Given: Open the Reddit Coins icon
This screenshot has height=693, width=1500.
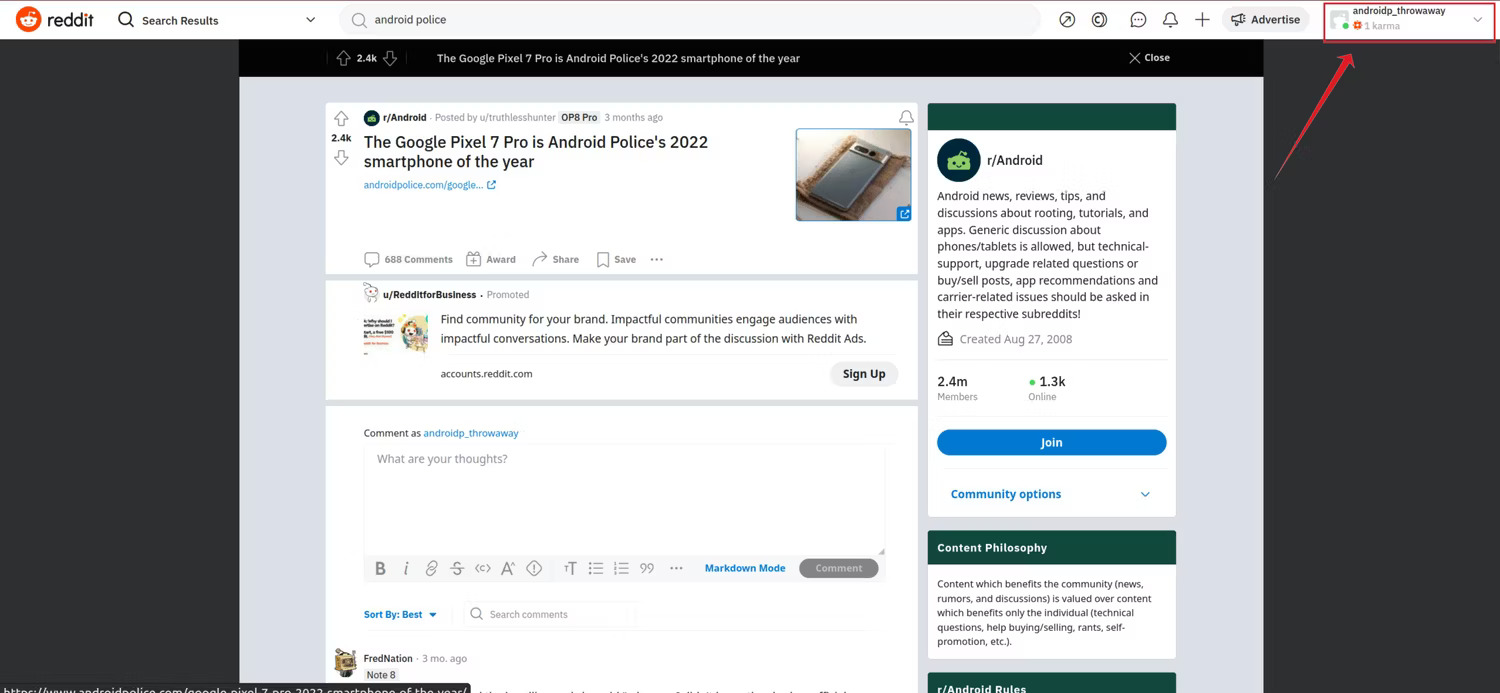Looking at the screenshot, I should (1099, 20).
